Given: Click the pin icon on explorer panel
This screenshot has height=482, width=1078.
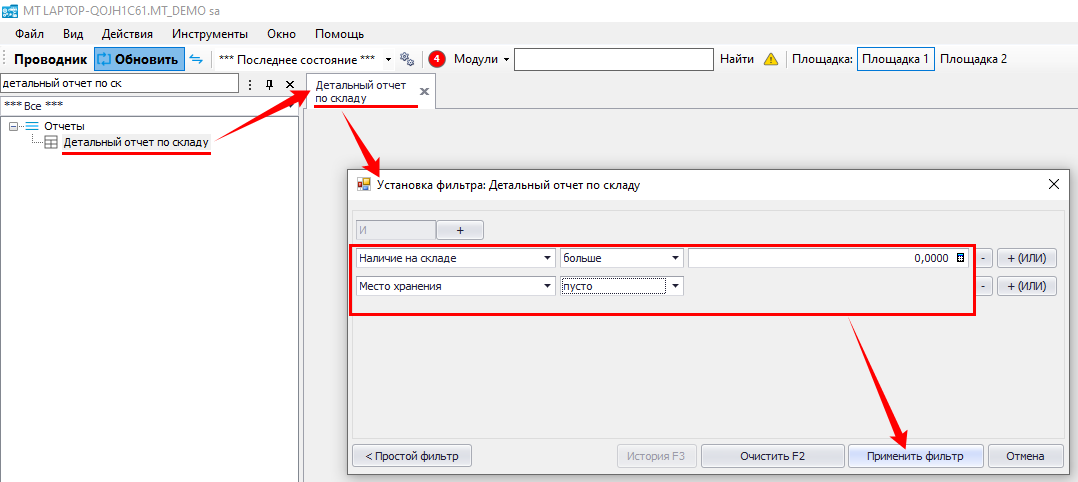Looking at the screenshot, I should pos(269,85).
